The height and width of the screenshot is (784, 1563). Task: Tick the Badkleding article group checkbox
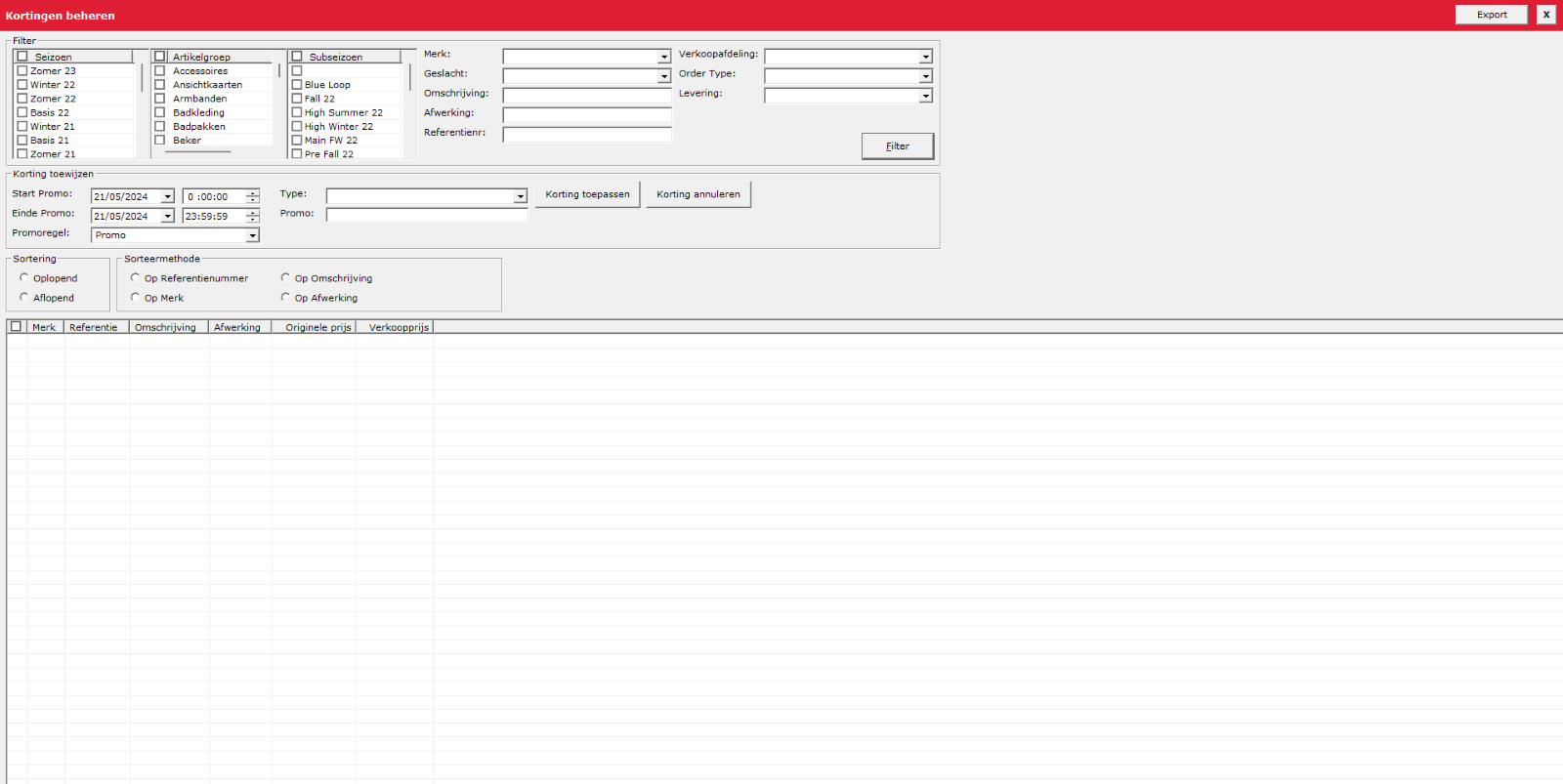coord(160,112)
